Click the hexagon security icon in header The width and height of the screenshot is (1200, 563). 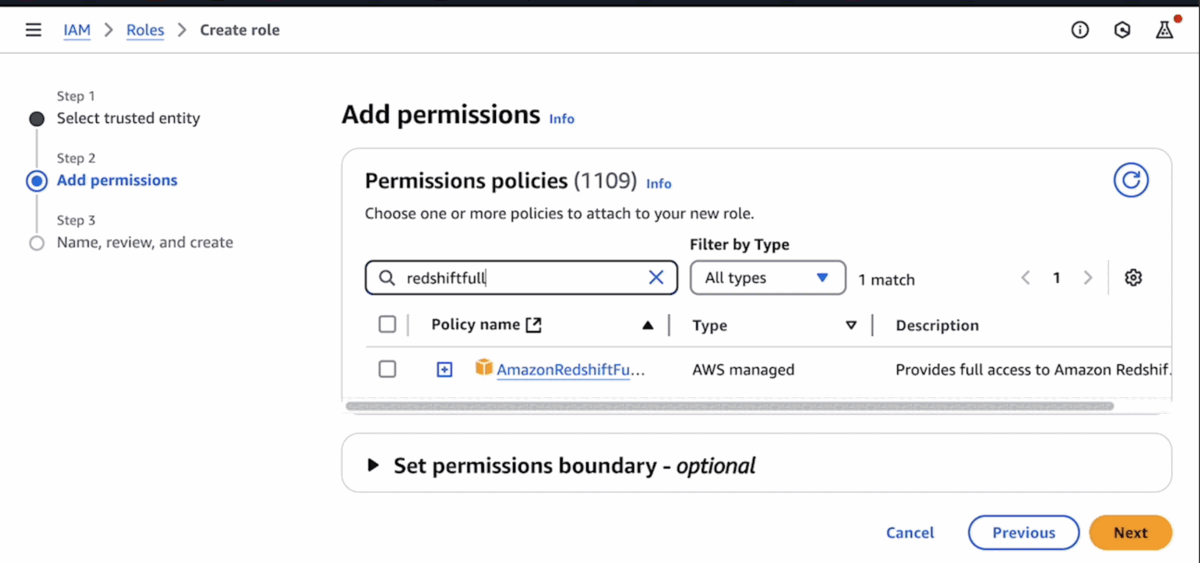click(1122, 30)
